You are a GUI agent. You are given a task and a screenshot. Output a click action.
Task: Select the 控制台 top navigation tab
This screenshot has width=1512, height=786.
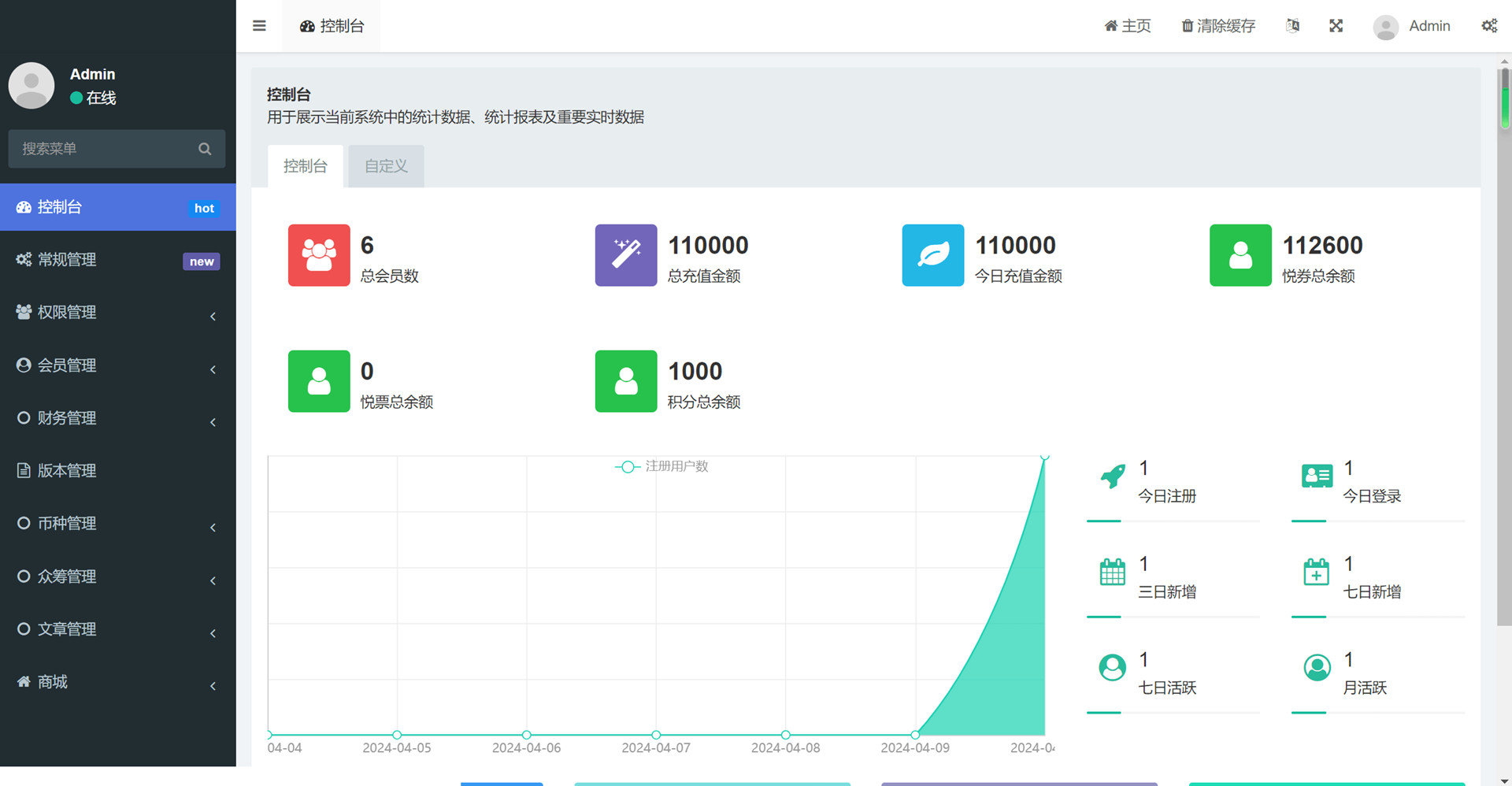(x=332, y=26)
